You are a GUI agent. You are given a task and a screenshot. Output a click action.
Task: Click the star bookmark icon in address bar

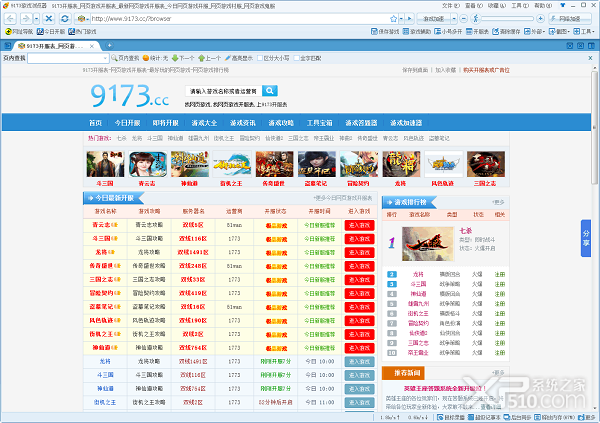coord(393,18)
